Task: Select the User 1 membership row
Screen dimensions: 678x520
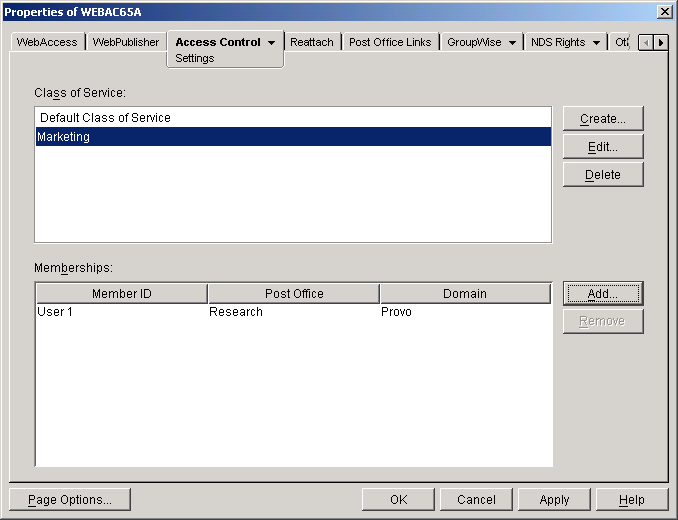Action: [293, 312]
